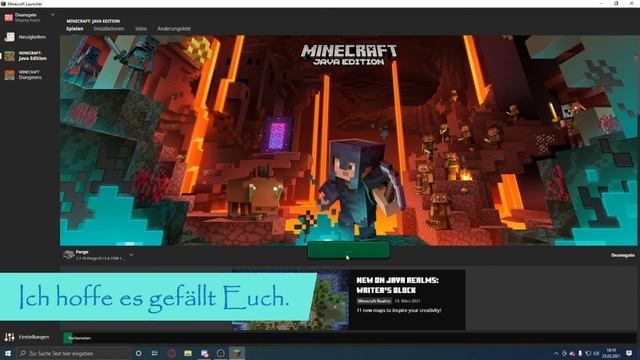Open the Windows Start menu
The width and height of the screenshot is (640, 360).
(8, 353)
